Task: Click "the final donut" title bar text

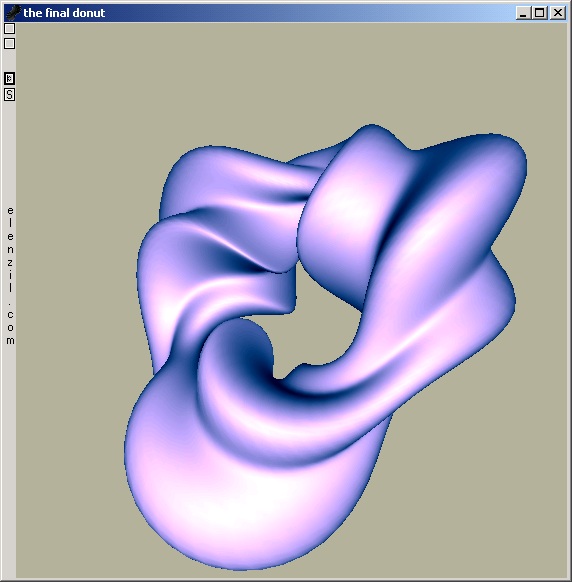Action: click(x=64, y=13)
